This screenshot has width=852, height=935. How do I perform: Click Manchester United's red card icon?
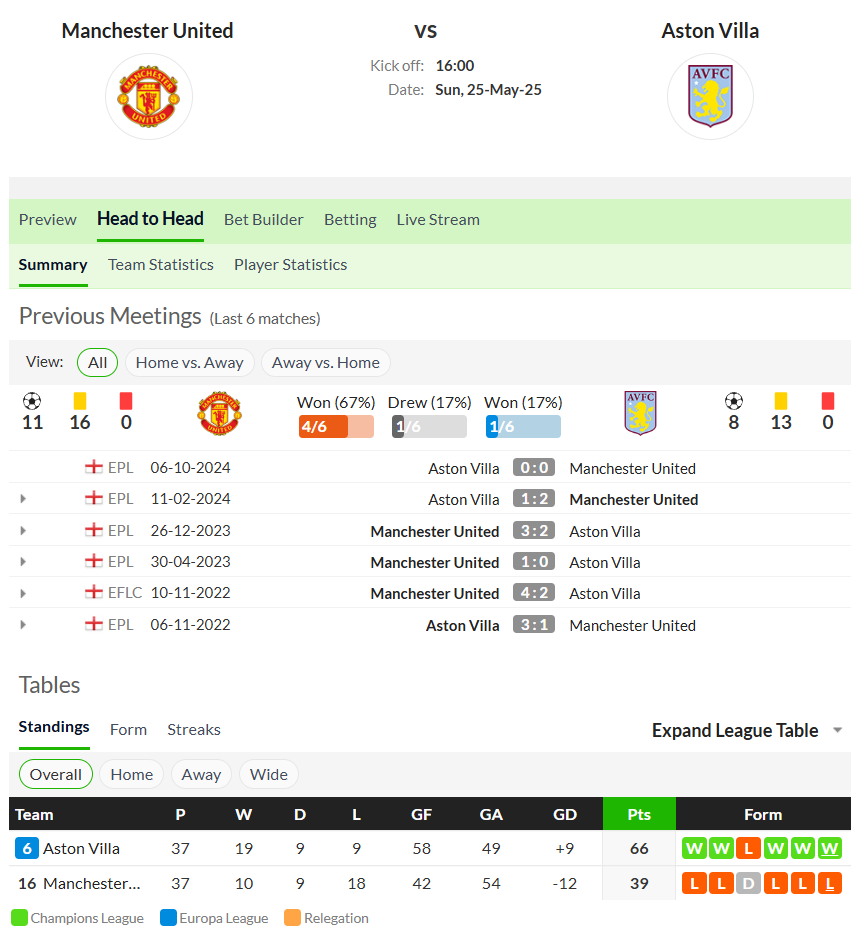click(x=126, y=401)
